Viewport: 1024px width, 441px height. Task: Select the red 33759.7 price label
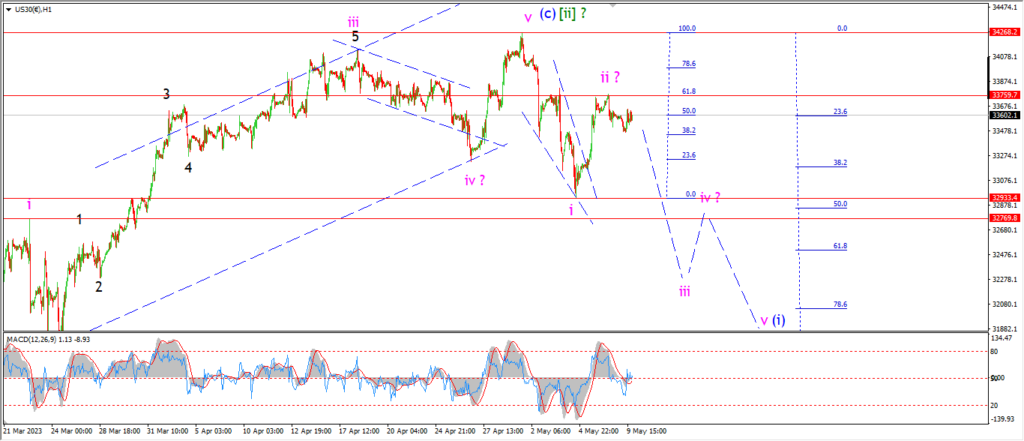(1004, 95)
